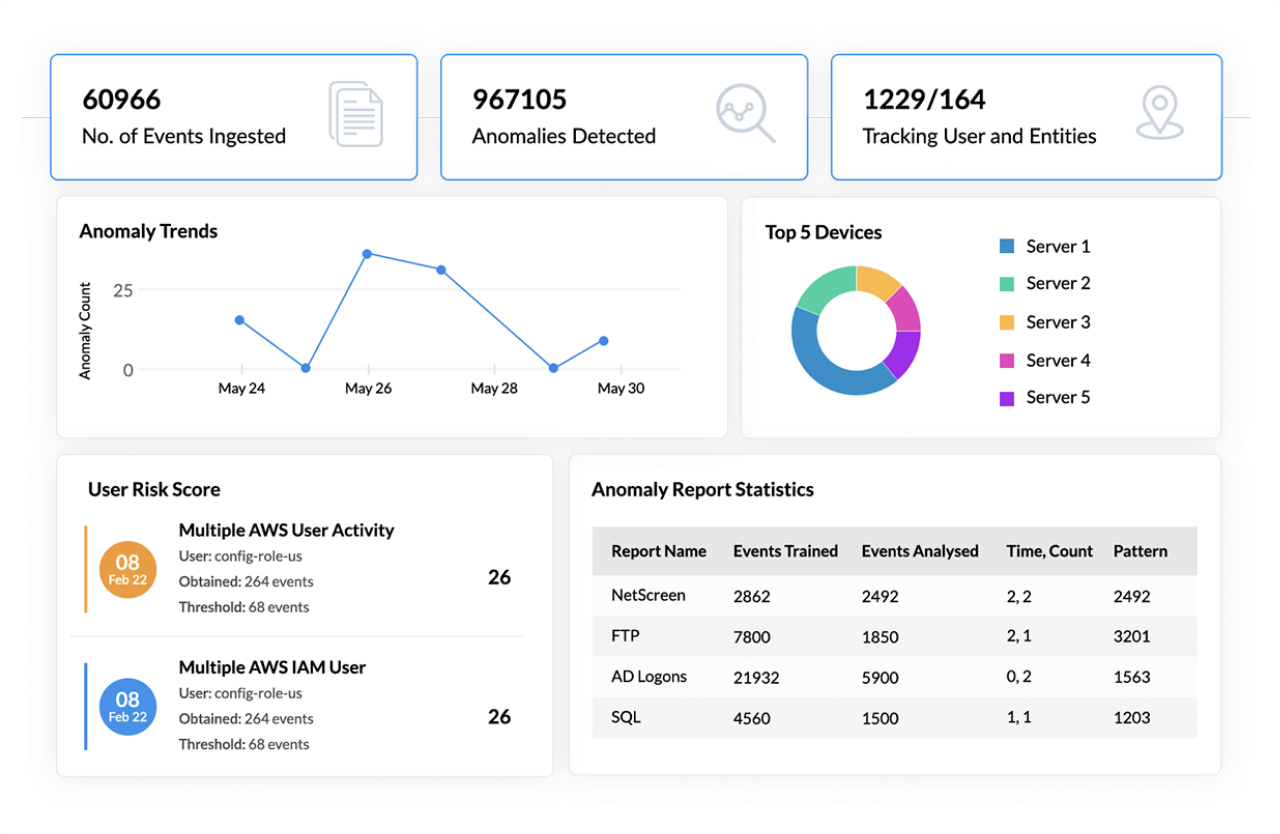The height and width of the screenshot is (834, 1280).
Task: Click the Events Trained column header
Action: pos(786,551)
